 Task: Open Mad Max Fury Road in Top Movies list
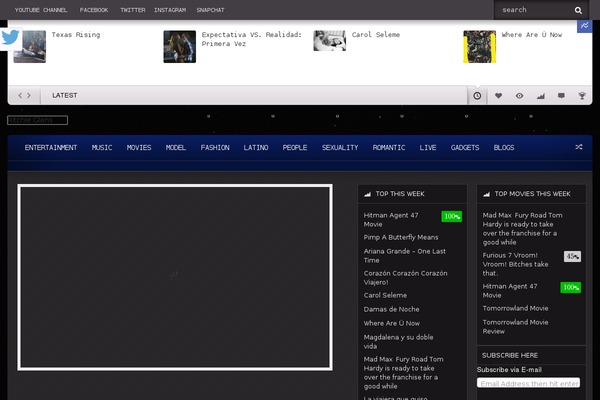522,229
